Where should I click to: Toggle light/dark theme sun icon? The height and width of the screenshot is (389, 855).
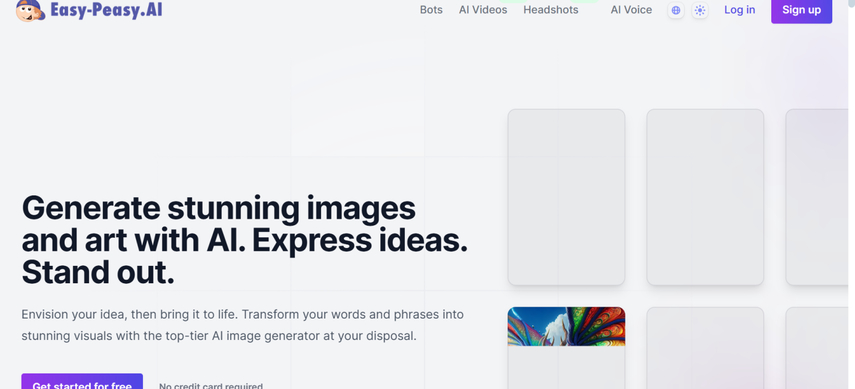[x=700, y=10]
